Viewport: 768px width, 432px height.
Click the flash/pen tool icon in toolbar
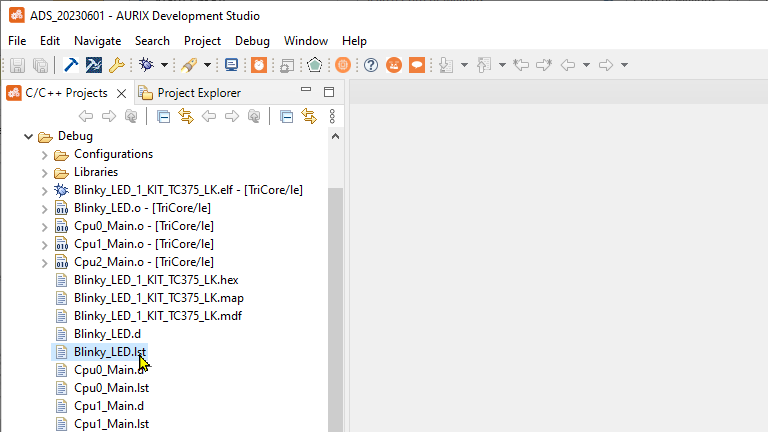189,65
